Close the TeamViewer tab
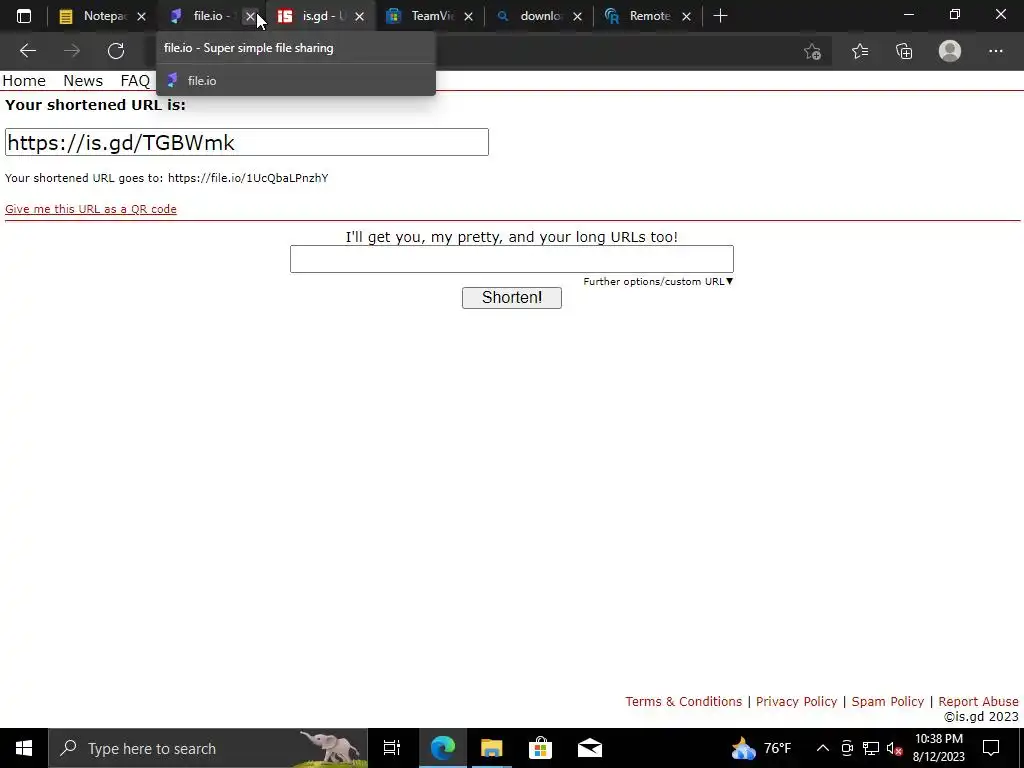The image size is (1024, 768). (468, 16)
